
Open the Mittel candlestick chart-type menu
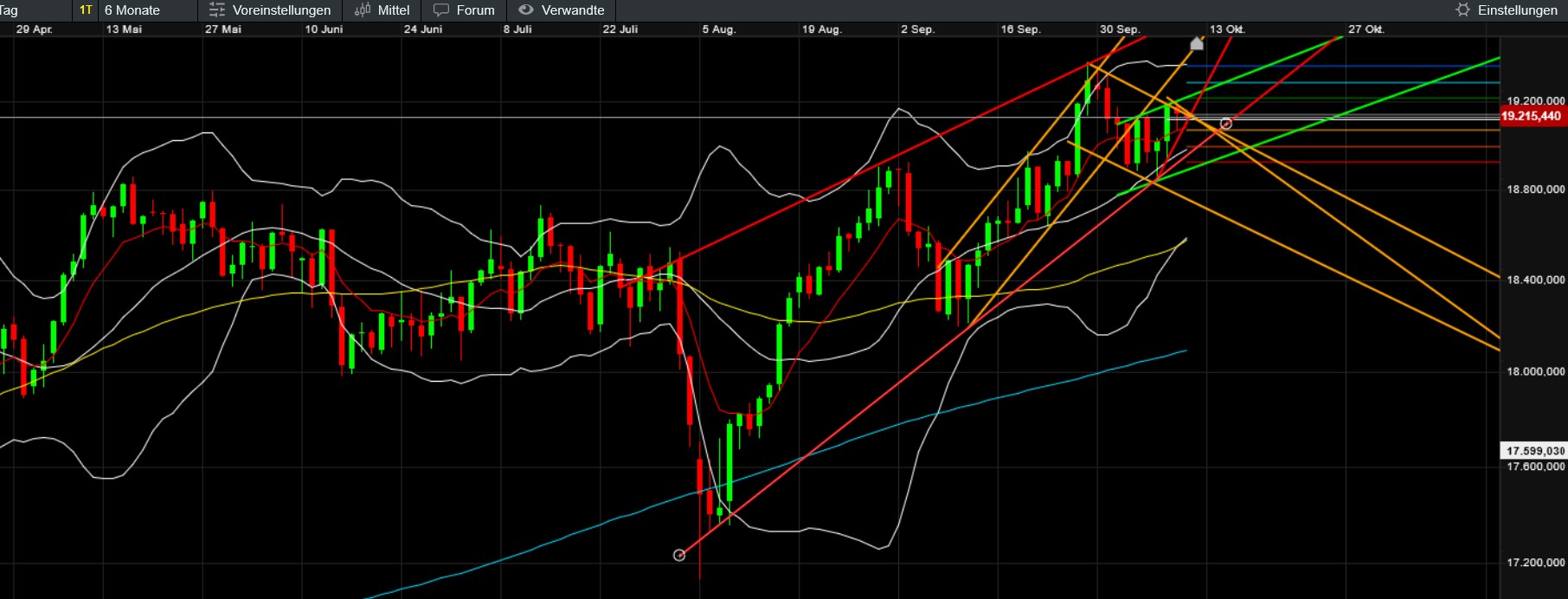[x=382, y=10]
